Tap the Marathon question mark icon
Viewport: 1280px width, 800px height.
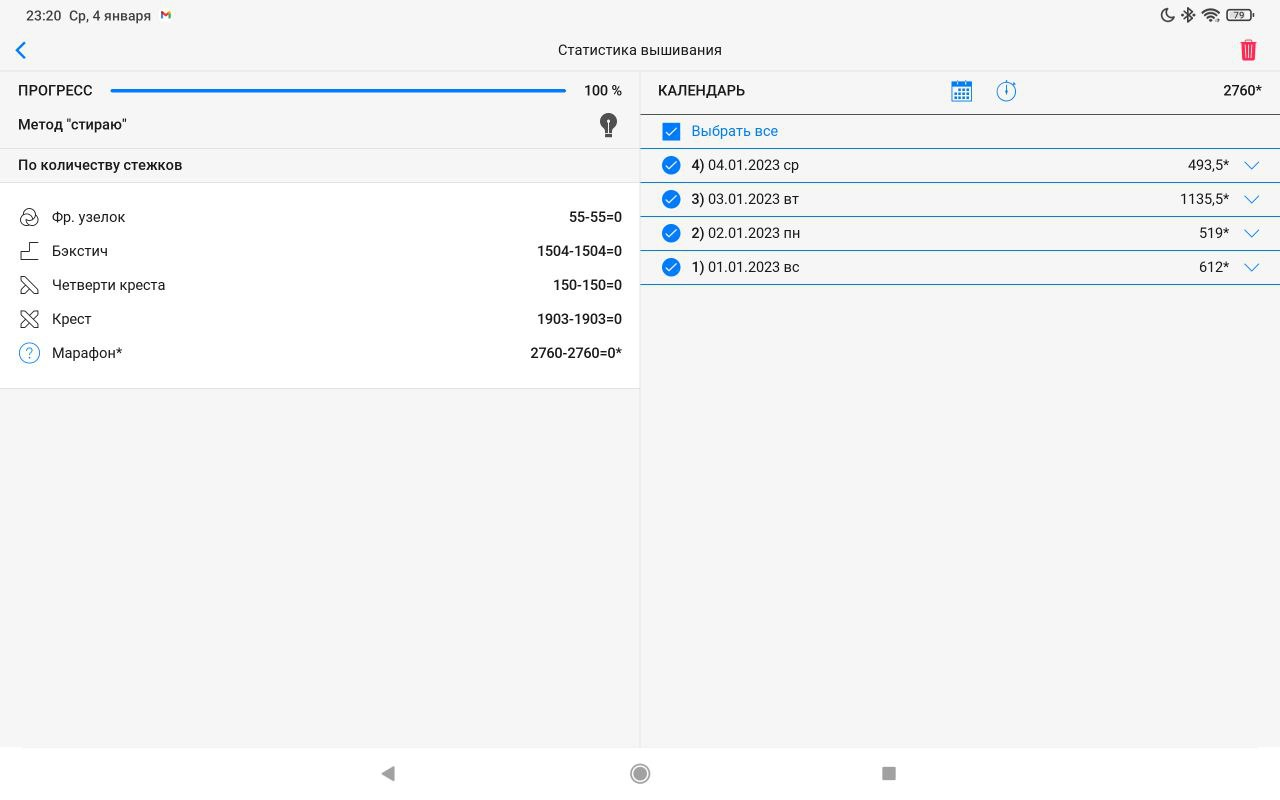[29, 353]
